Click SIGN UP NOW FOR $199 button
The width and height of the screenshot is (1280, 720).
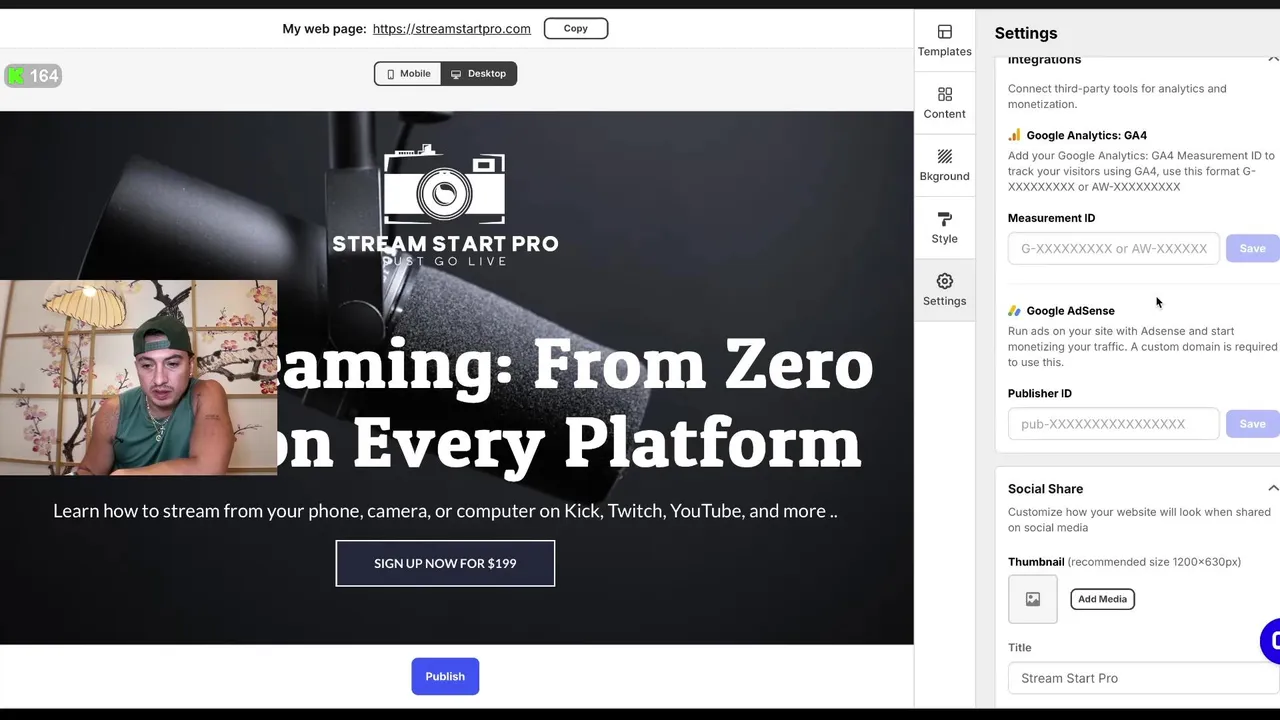pos(445,564)
